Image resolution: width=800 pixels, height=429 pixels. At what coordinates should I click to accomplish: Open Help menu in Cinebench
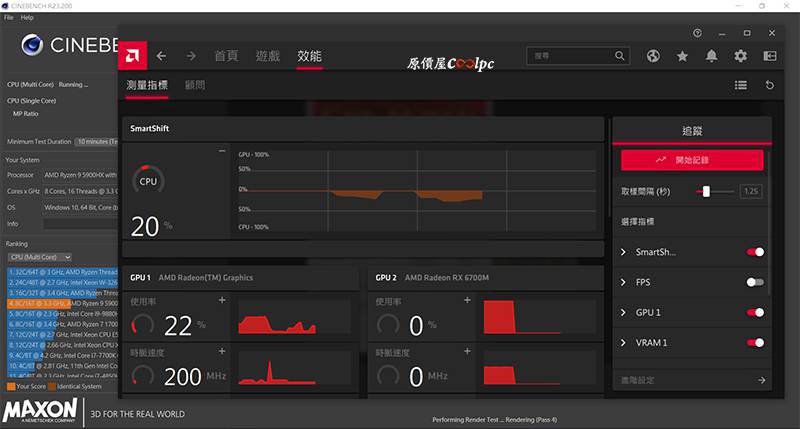click(27, 17)
